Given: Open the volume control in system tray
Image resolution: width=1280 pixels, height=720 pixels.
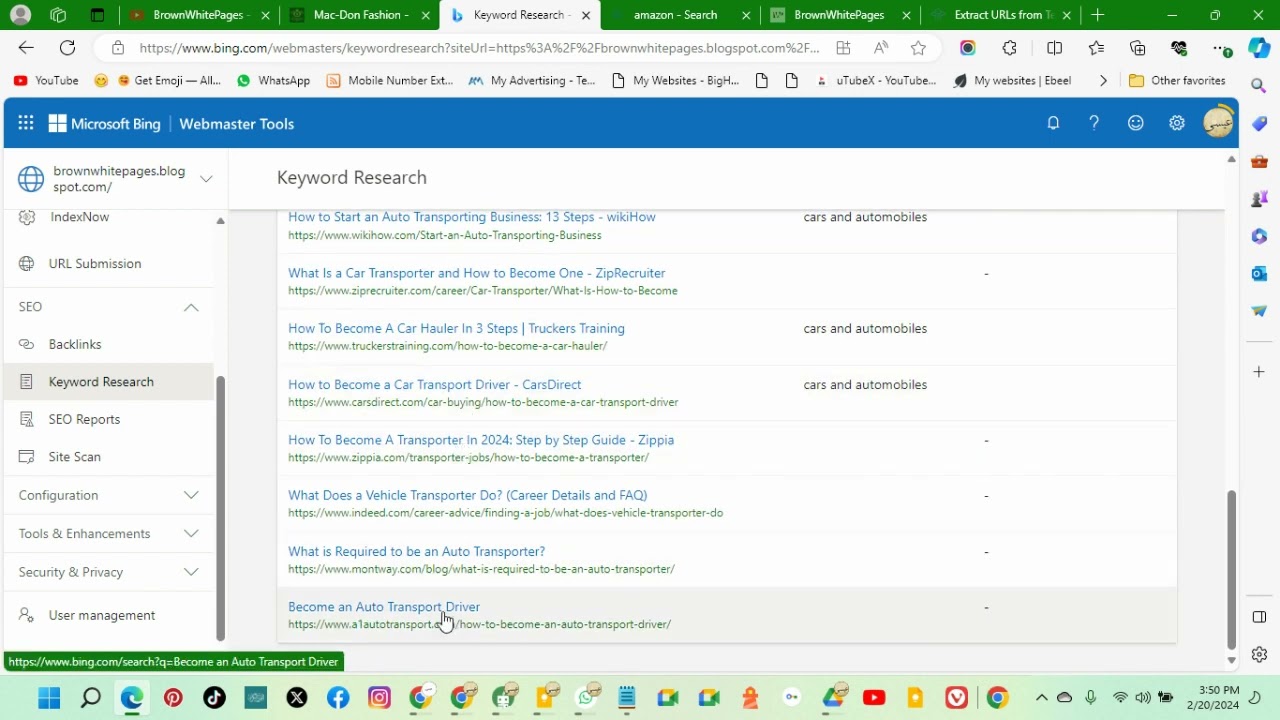Looking at the screenshot, I should point(1142,698).
